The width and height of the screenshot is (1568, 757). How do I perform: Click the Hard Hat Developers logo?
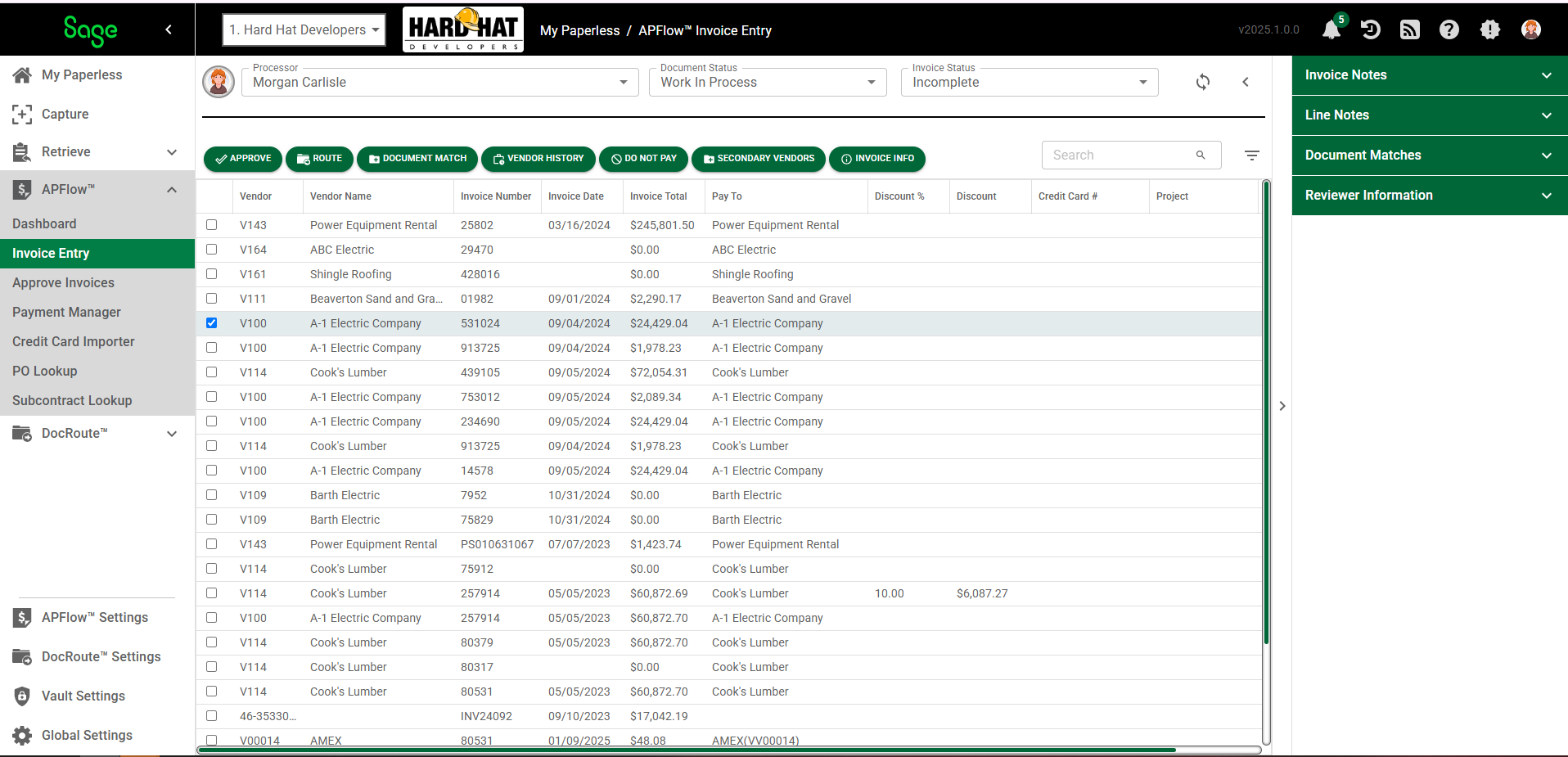(x=463, y=29)
